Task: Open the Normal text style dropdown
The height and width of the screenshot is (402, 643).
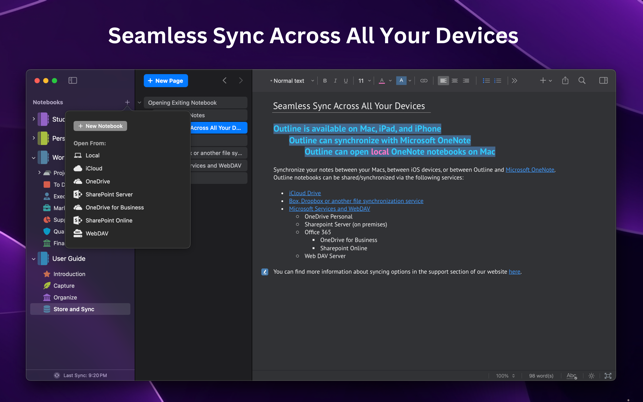Action: [x=292, y=81]
